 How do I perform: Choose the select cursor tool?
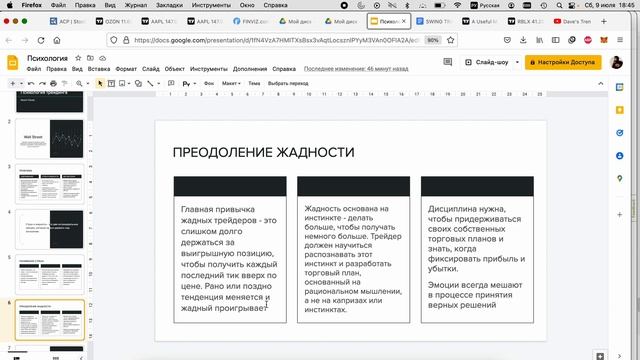pyautogui.click(x=100, y=83)
